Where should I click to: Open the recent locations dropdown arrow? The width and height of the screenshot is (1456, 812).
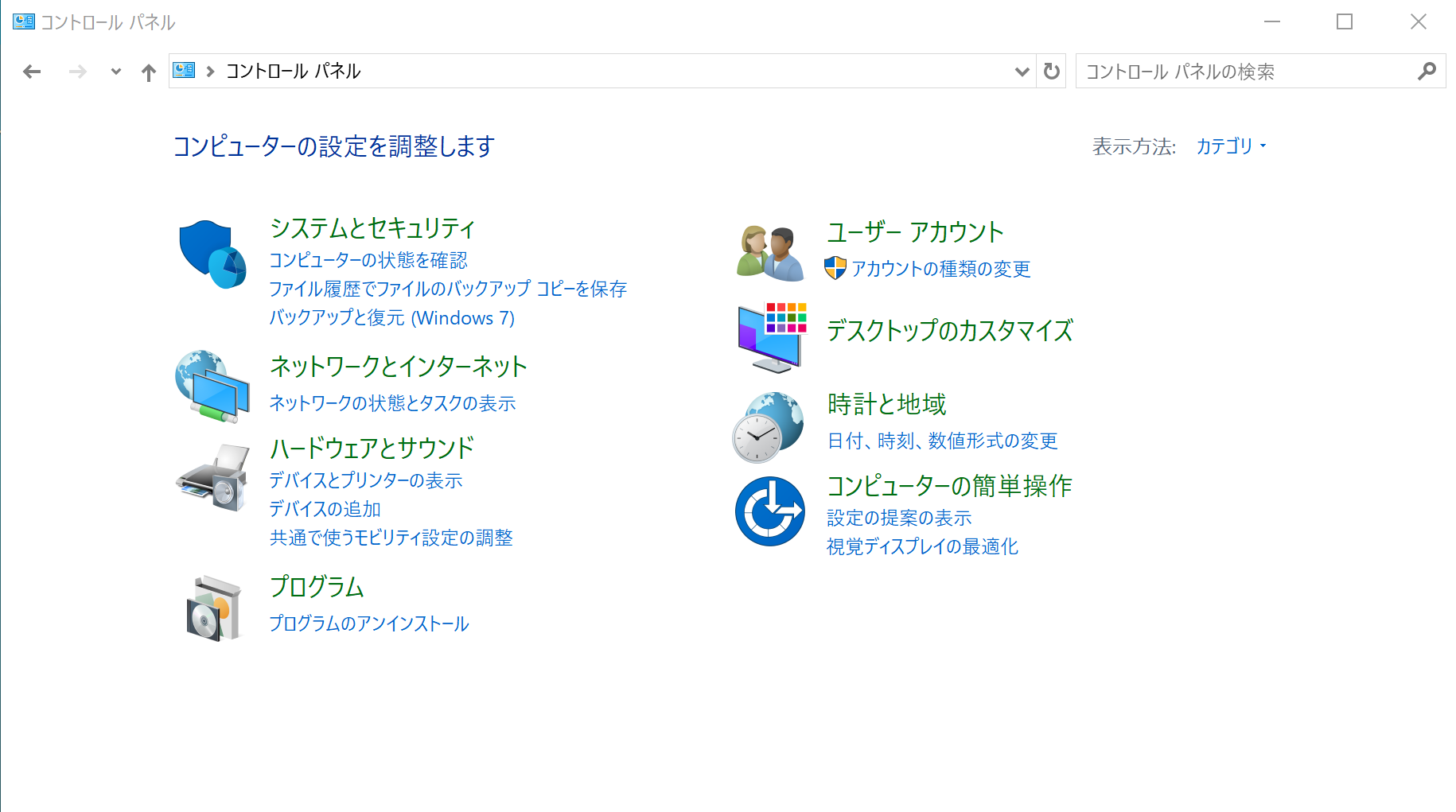pos(116,72)
